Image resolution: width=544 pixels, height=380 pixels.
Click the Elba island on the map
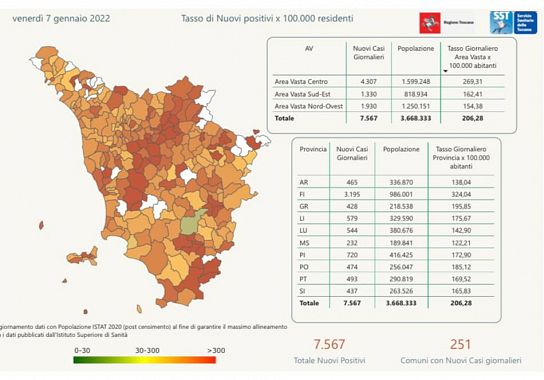pos(83,256)
